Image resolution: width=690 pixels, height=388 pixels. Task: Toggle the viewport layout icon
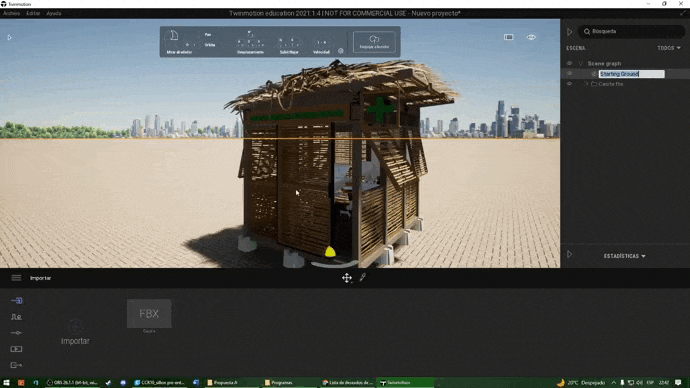[x=509, y=37]
